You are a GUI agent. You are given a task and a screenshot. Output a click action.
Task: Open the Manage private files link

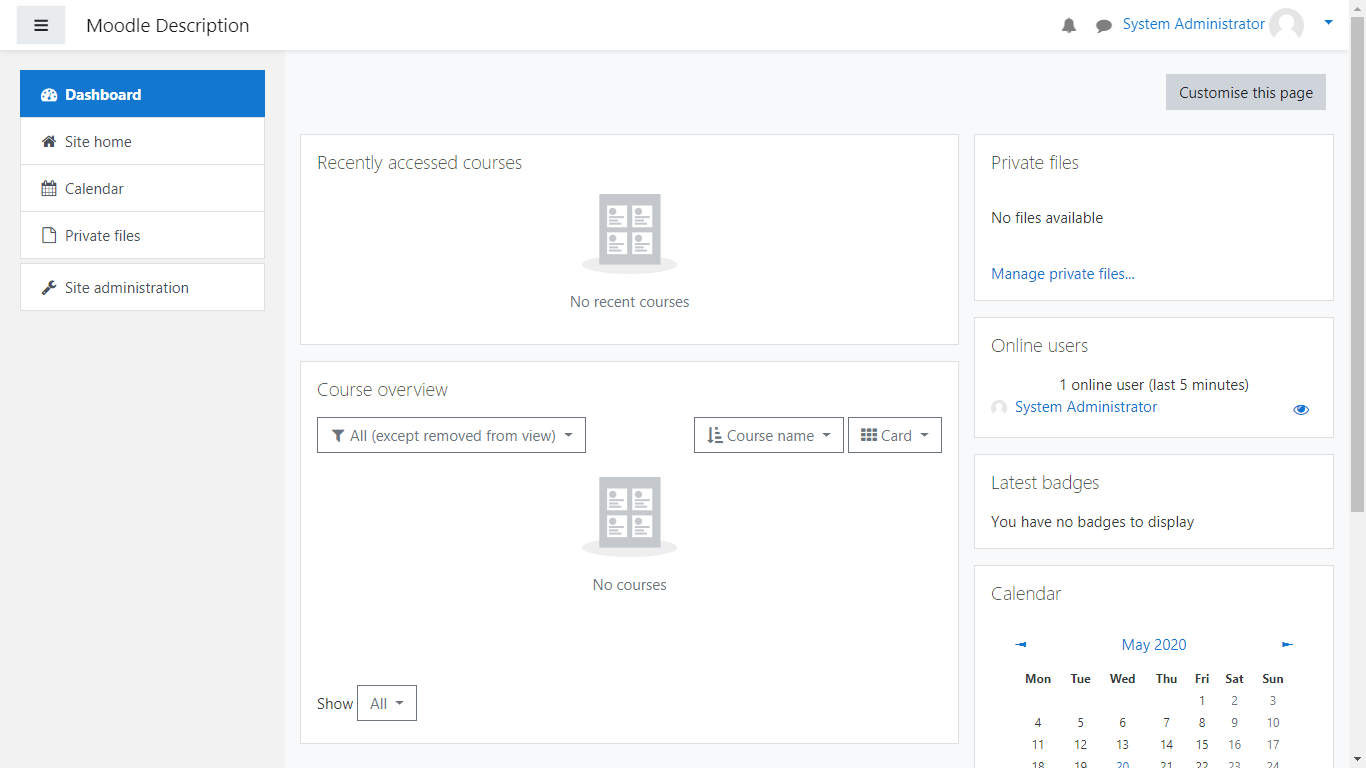point(1062,274)
